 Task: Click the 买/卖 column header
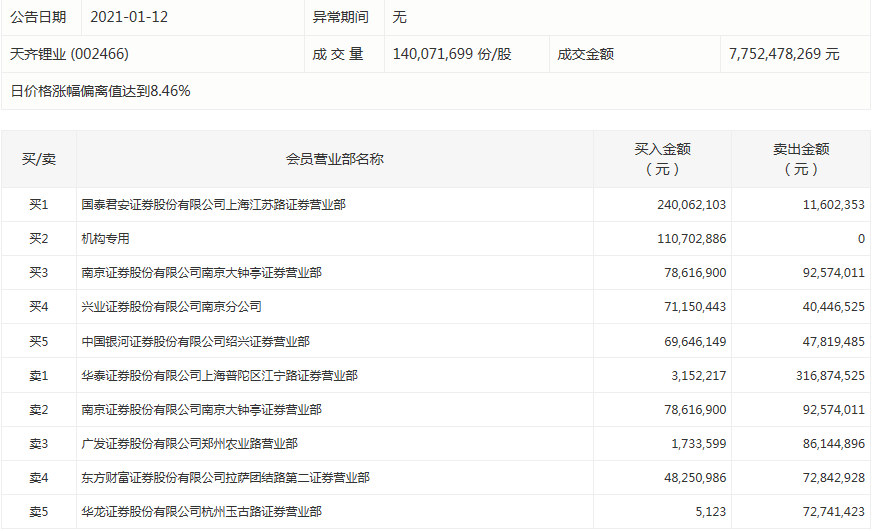click(x=39, y=159)
